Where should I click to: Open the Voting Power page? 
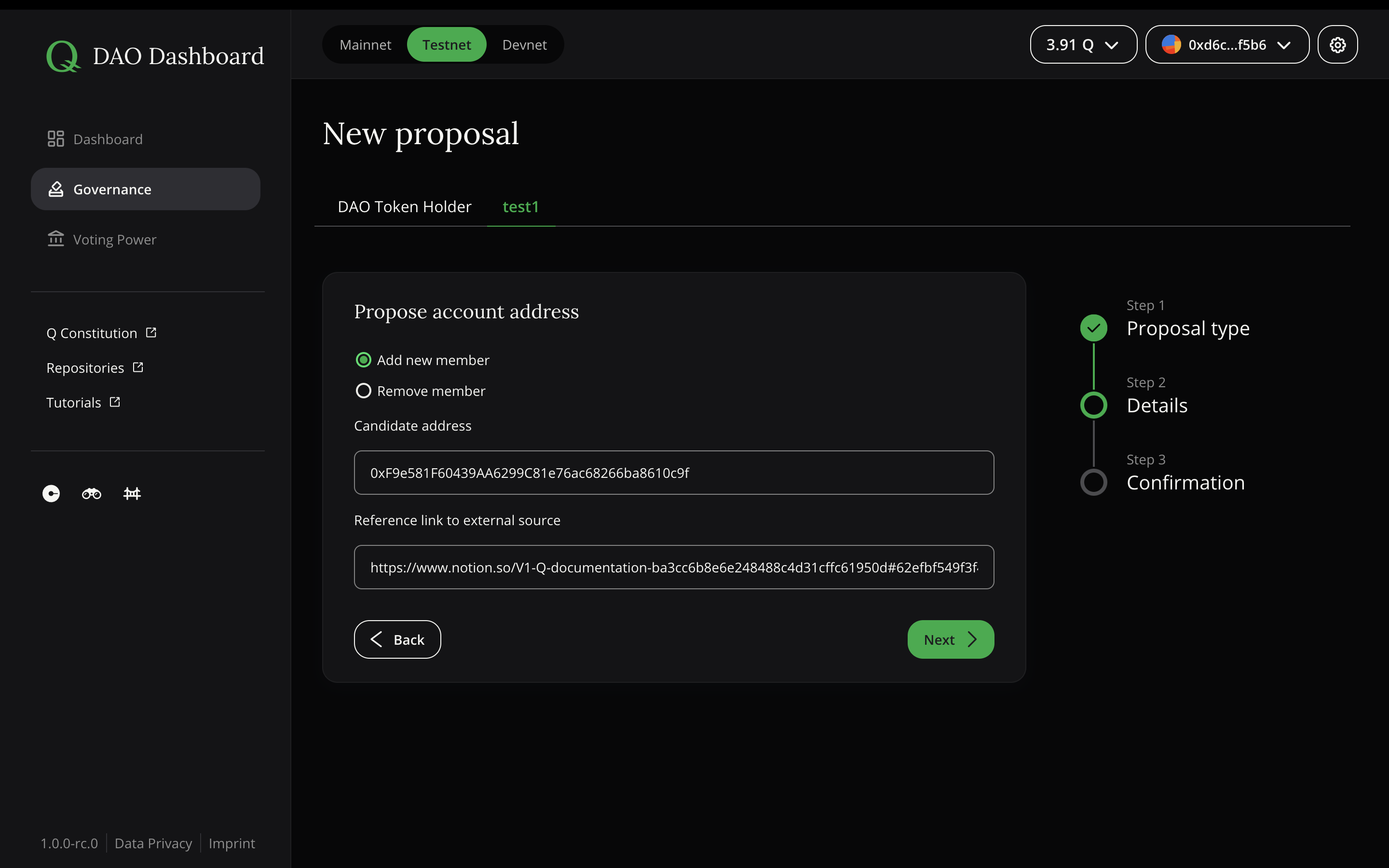pyautogui.click(x=114, y=239)
